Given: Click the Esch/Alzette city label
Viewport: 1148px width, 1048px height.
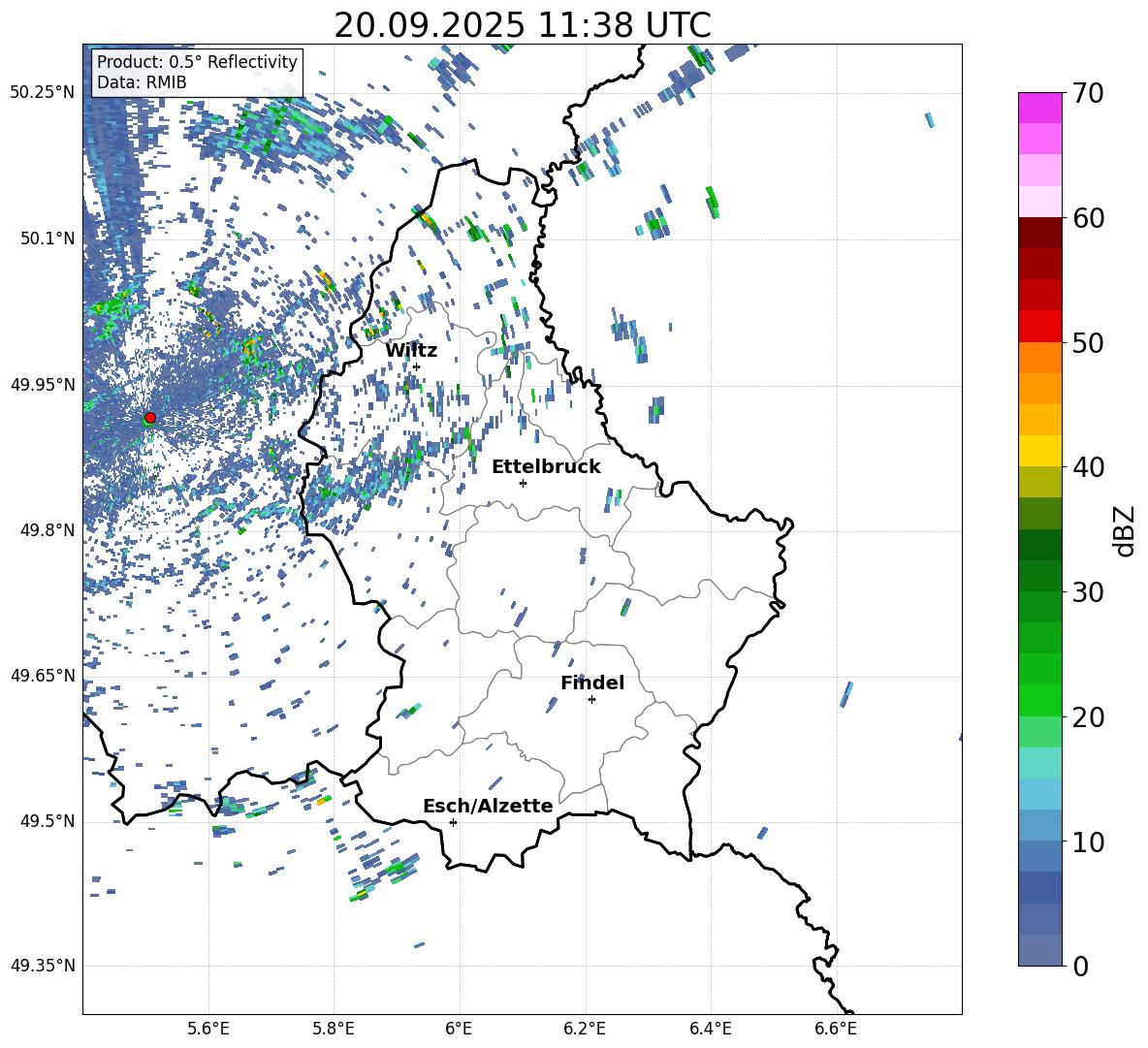Looking at the screenshot, I should pos(488,807).
